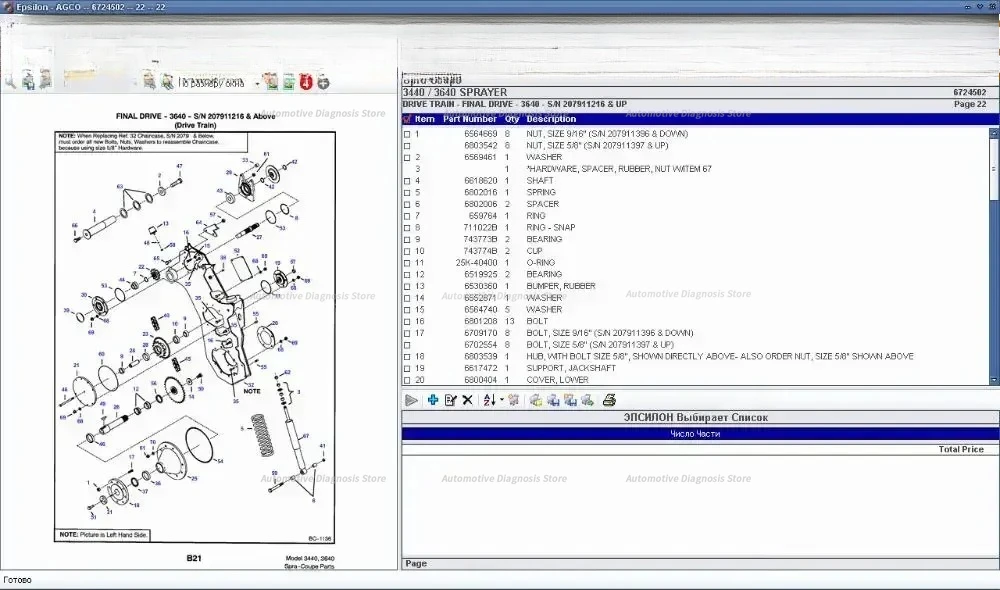Select the HUB, WITH BOLT SIZE 5/8" row

(x=695, y=357)
